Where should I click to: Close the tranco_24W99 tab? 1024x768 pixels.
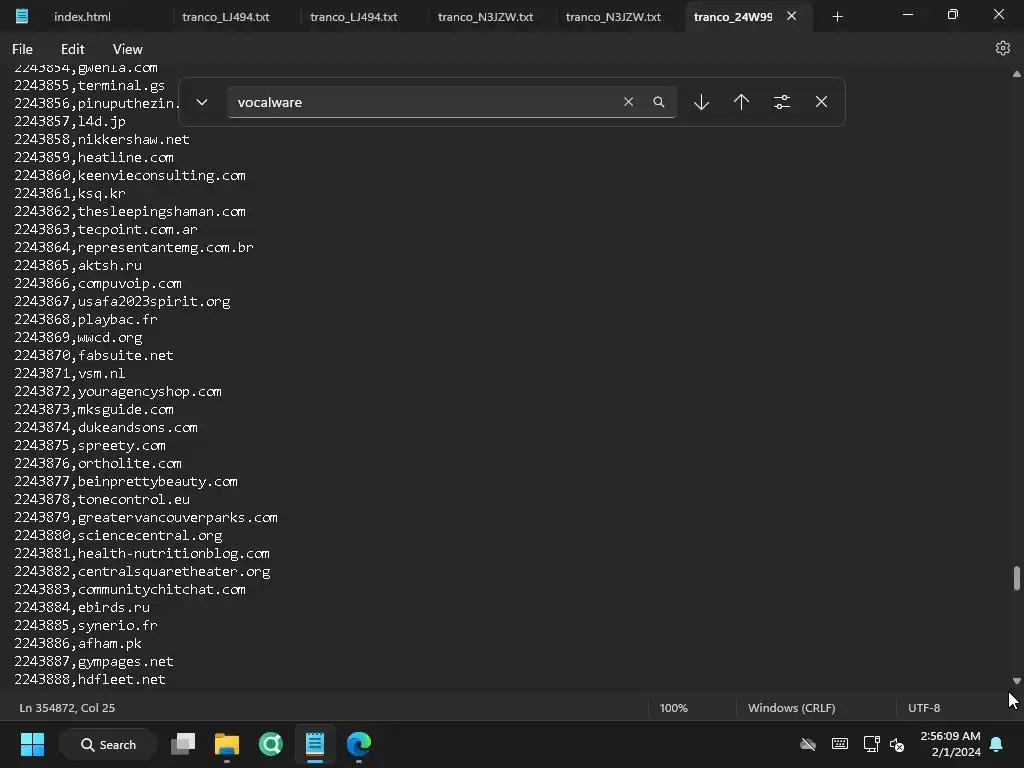[792, 16]
